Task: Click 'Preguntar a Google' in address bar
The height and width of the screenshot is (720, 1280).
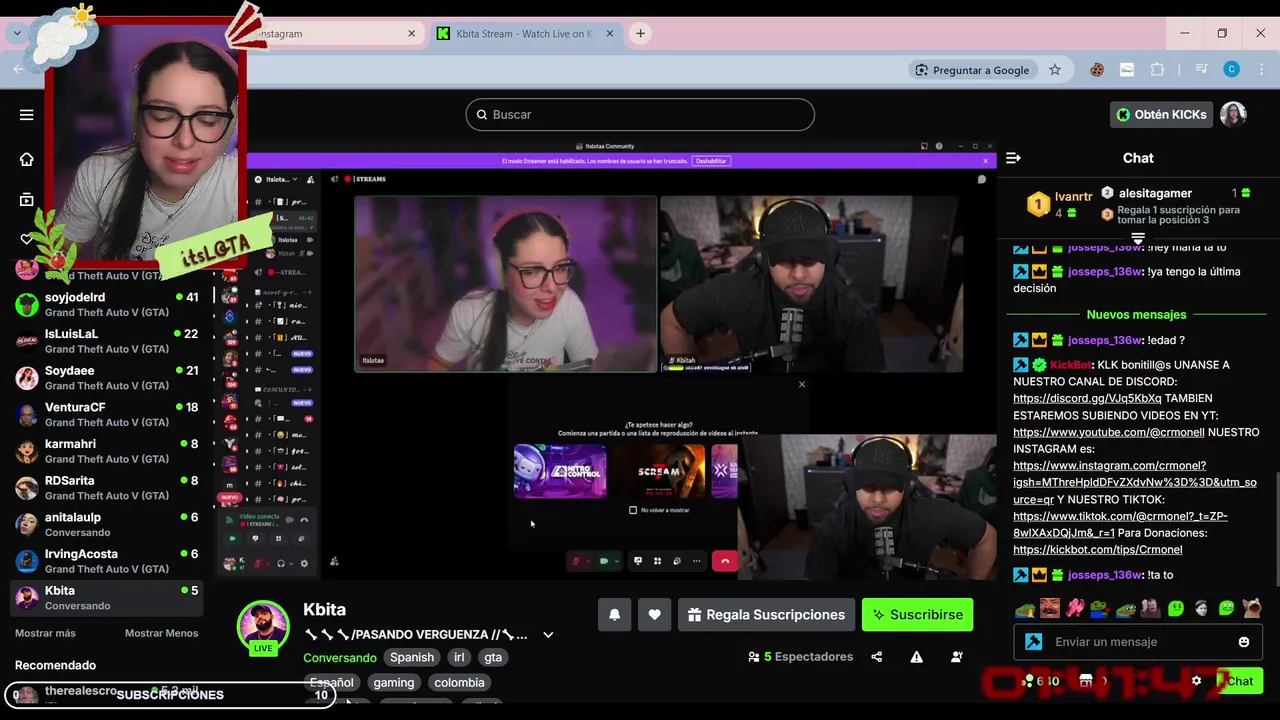Action: 971,70
